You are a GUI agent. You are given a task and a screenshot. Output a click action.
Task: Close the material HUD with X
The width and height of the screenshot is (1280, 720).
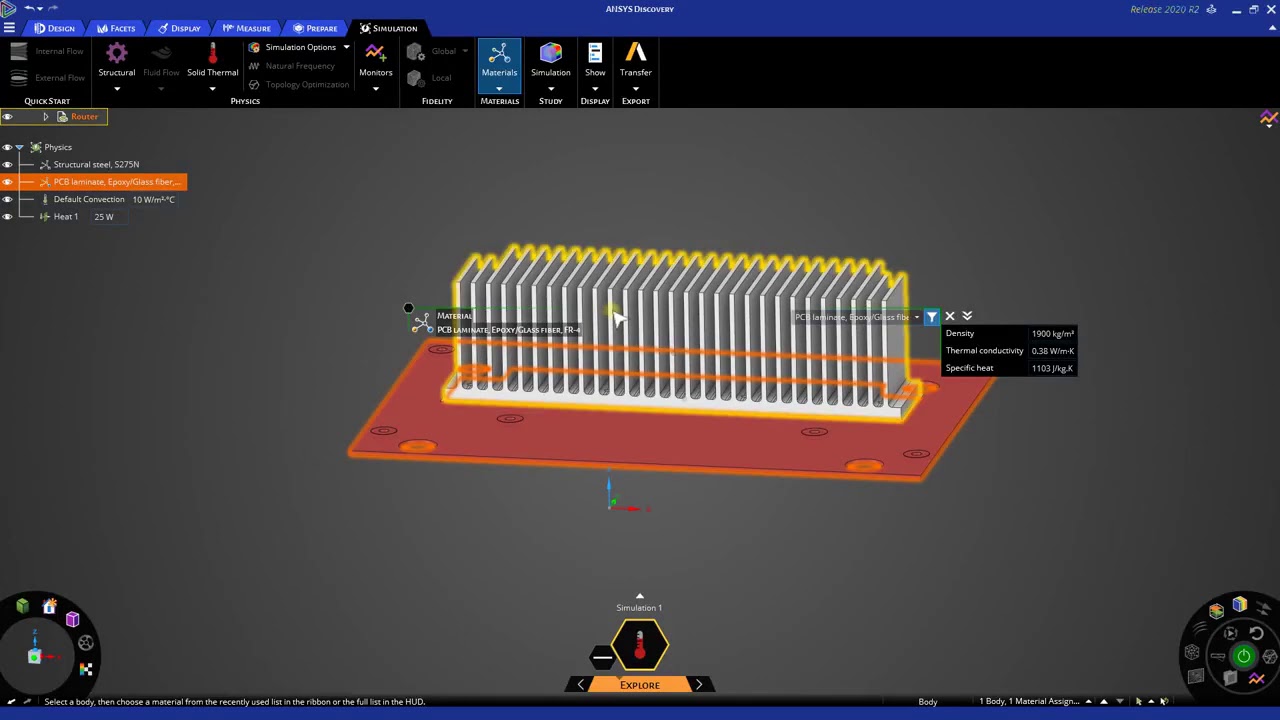coord(950,317)
